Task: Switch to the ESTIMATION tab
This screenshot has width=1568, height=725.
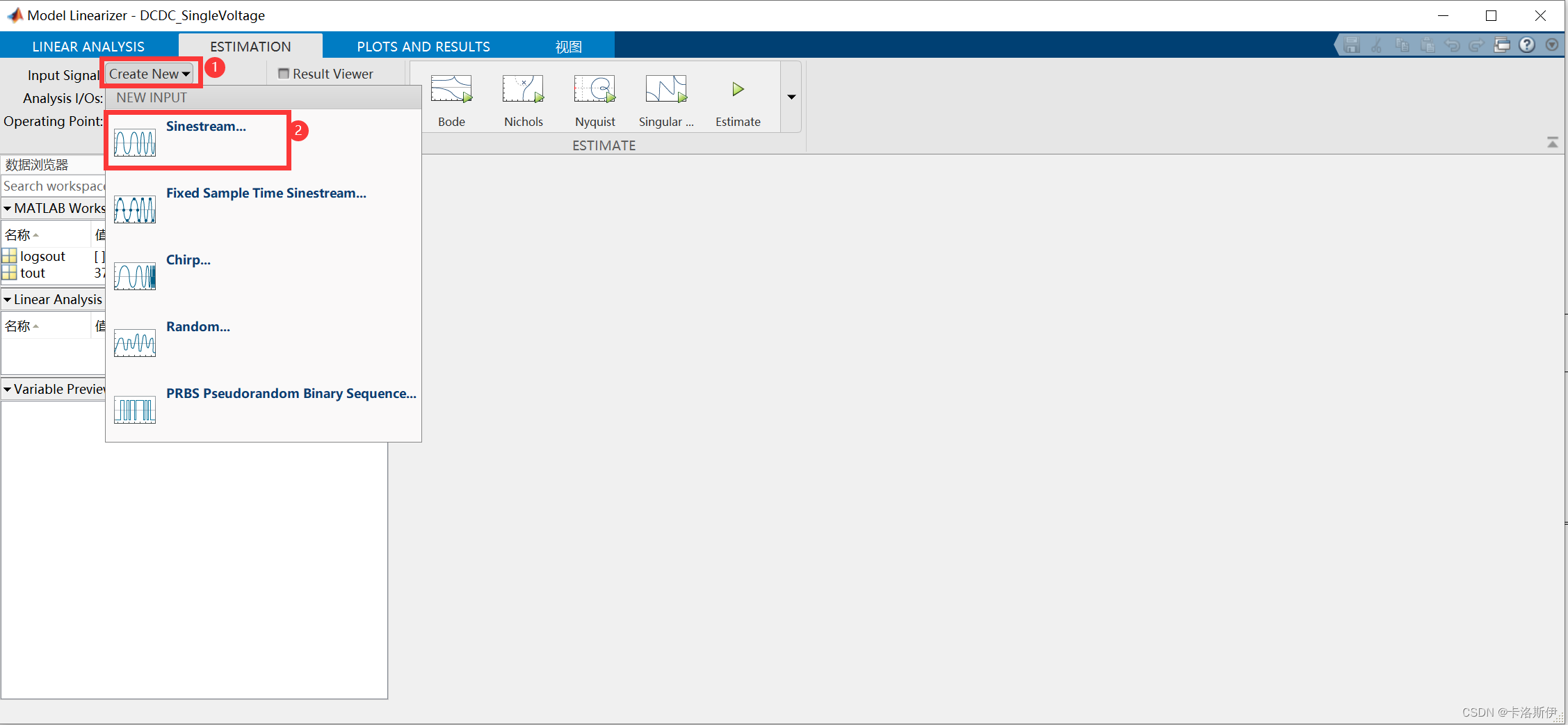Action: click(x=250, y=46)
